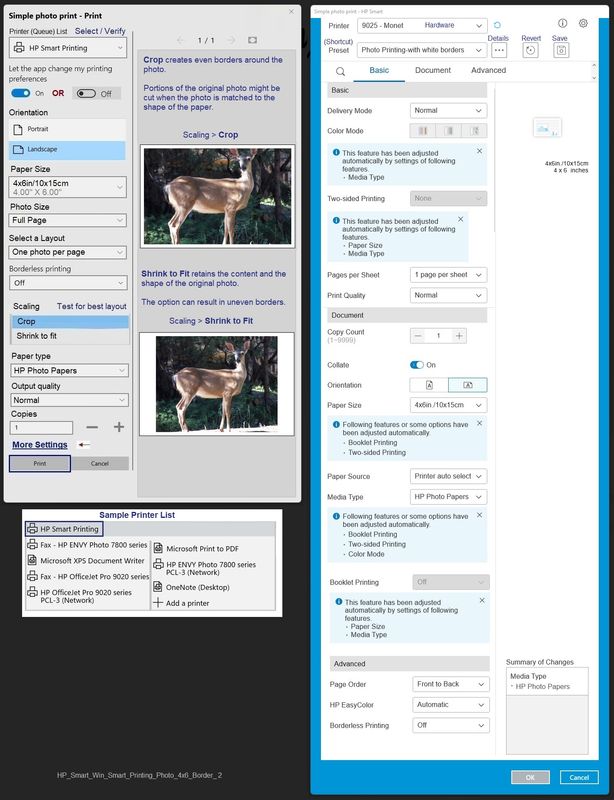Open the Borderless printing dropdown in the print dialog
This screenshot has height=800, width=614.
click(x=68, y=283)
